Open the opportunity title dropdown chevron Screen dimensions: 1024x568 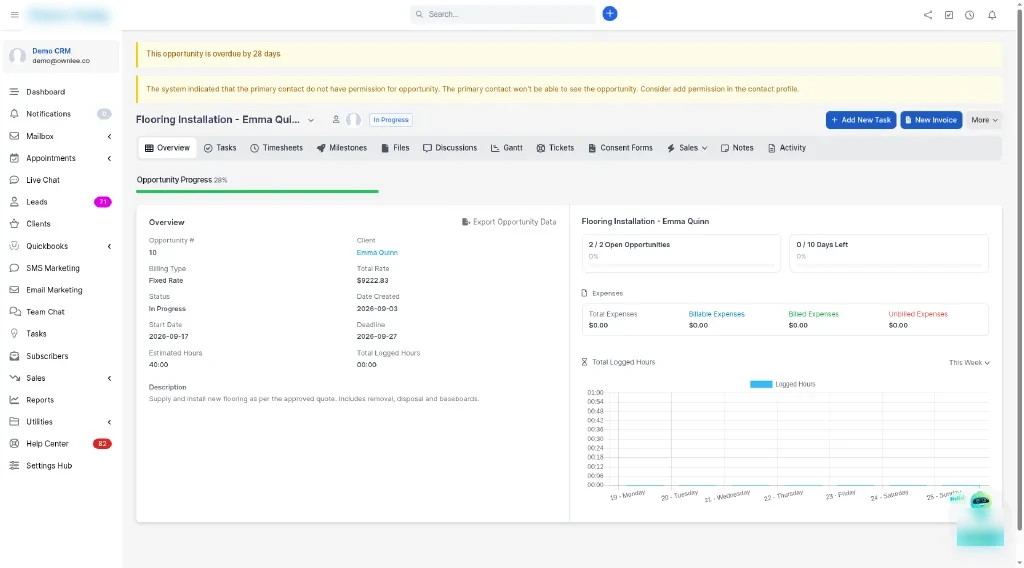[x=311, y=120]
